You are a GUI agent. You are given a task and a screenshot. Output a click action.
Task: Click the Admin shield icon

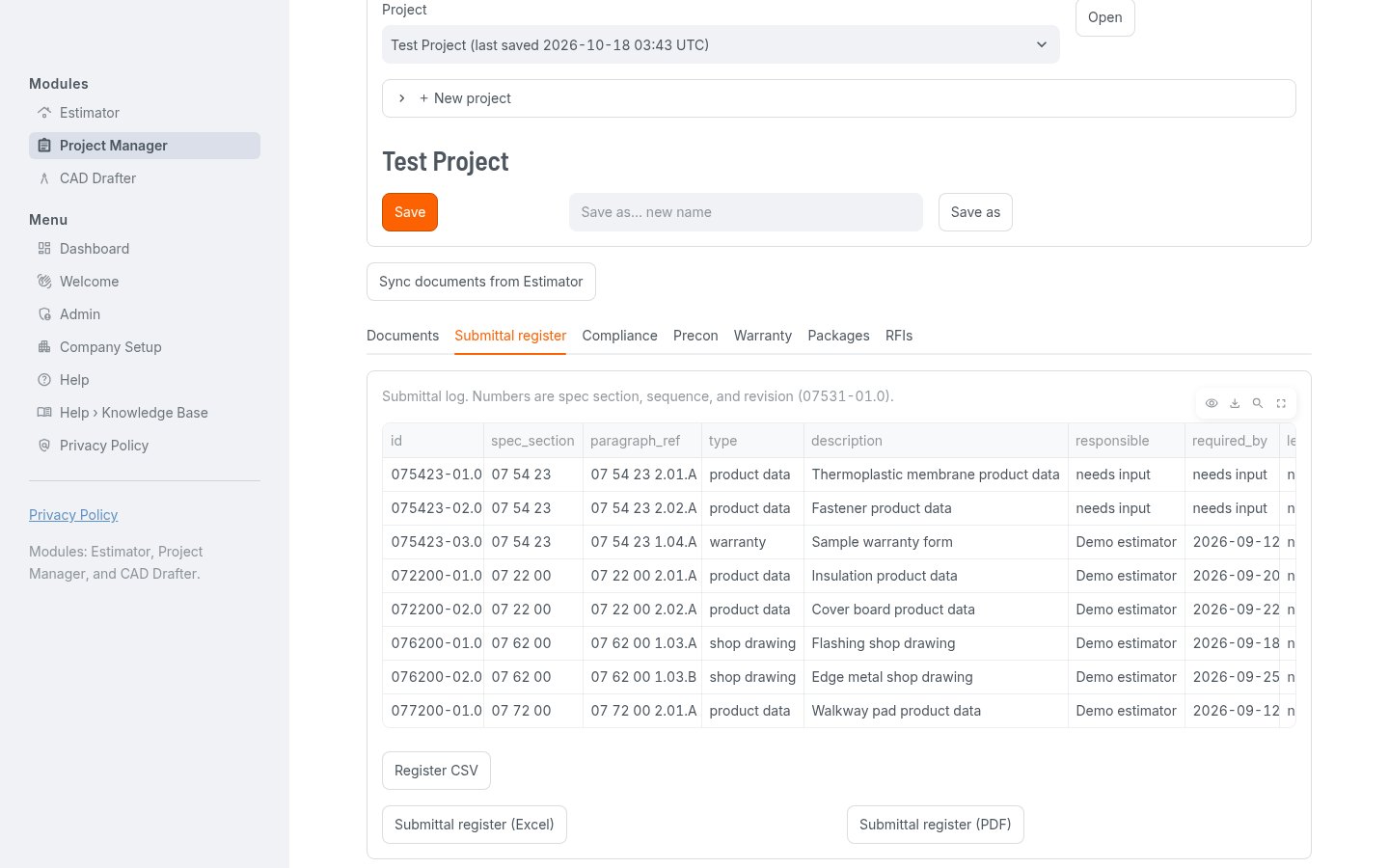coord(44,314)
